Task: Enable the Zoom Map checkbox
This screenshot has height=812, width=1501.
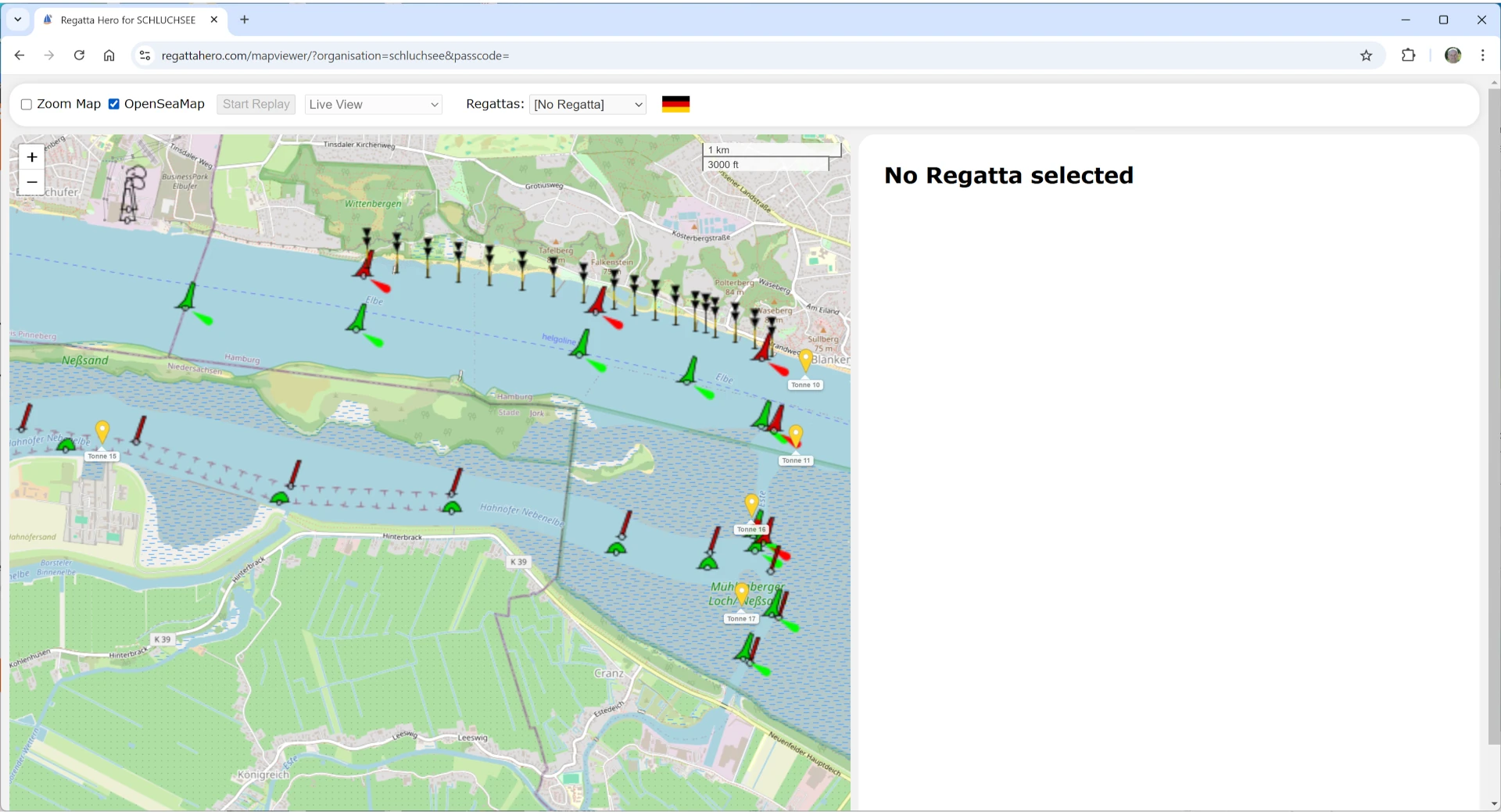Action: pyautogui.click(x=27, y=105)
